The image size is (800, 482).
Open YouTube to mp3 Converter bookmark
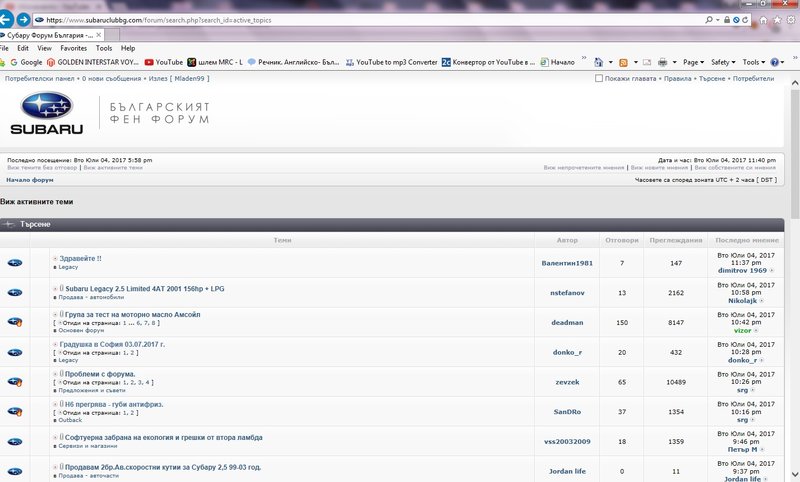(x=391, y=62)
